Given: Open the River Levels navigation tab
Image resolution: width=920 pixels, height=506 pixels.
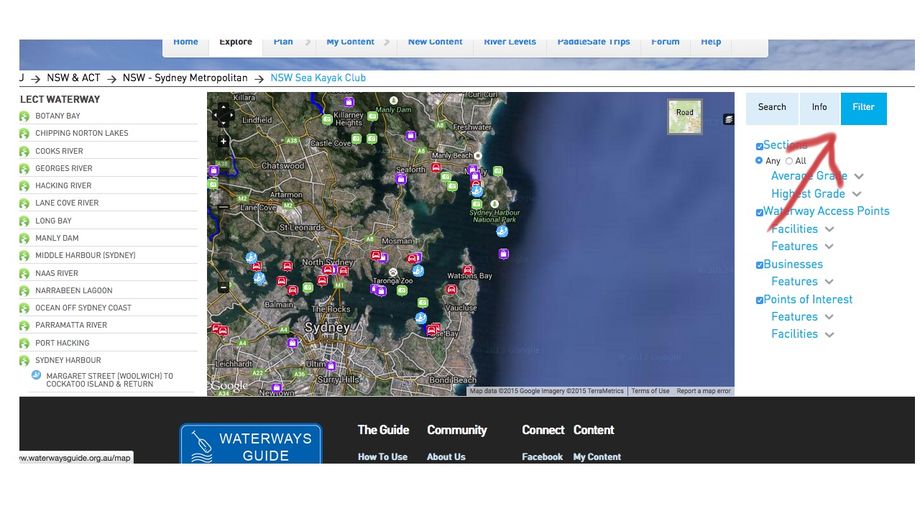Looking at the screenshot, I should [x=510, y=43].
